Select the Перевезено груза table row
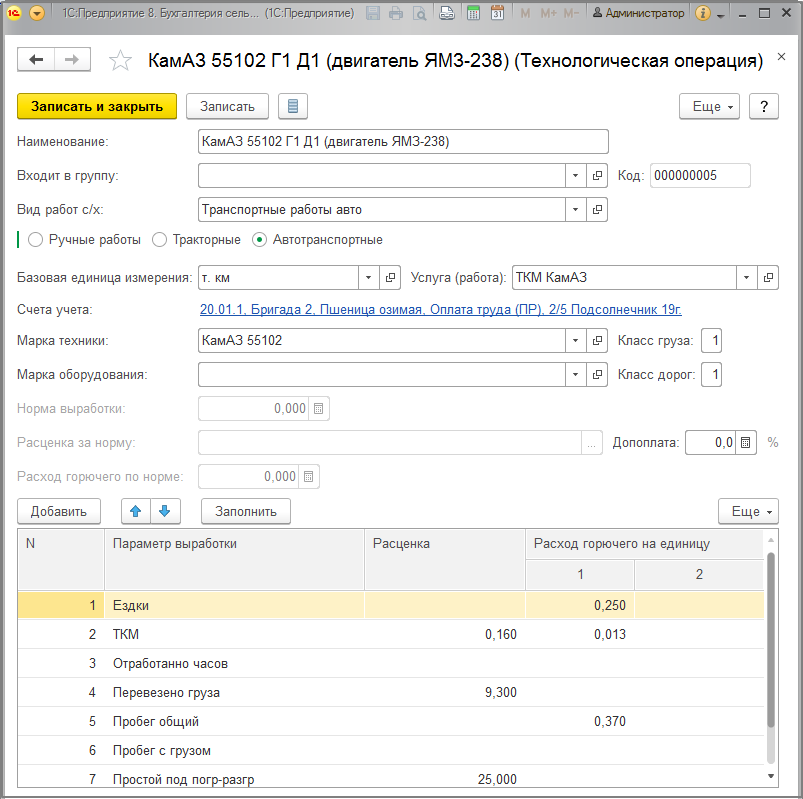Screen dimensions: 803x799 tap(391, 692)
